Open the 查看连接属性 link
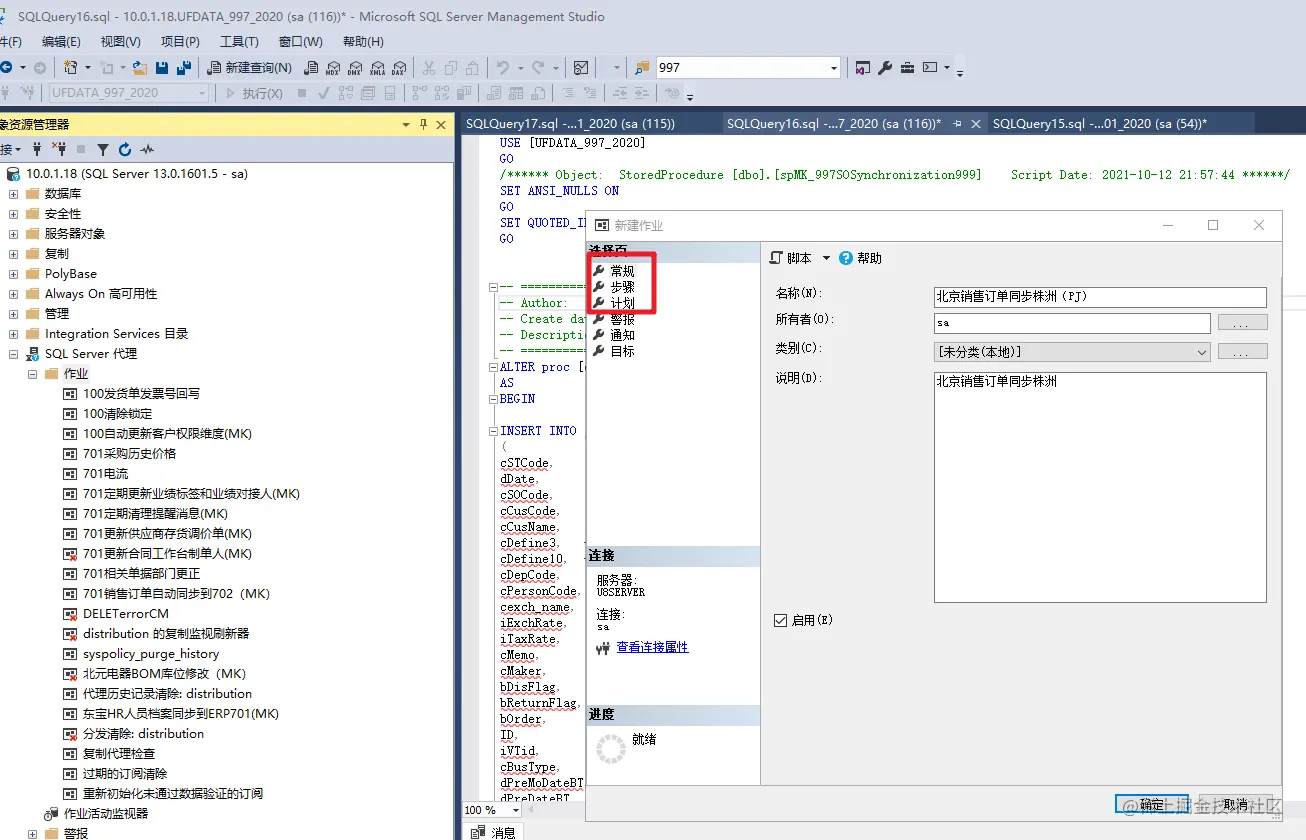This screenshot has height=840, width=1306. [x=652, y=647]
